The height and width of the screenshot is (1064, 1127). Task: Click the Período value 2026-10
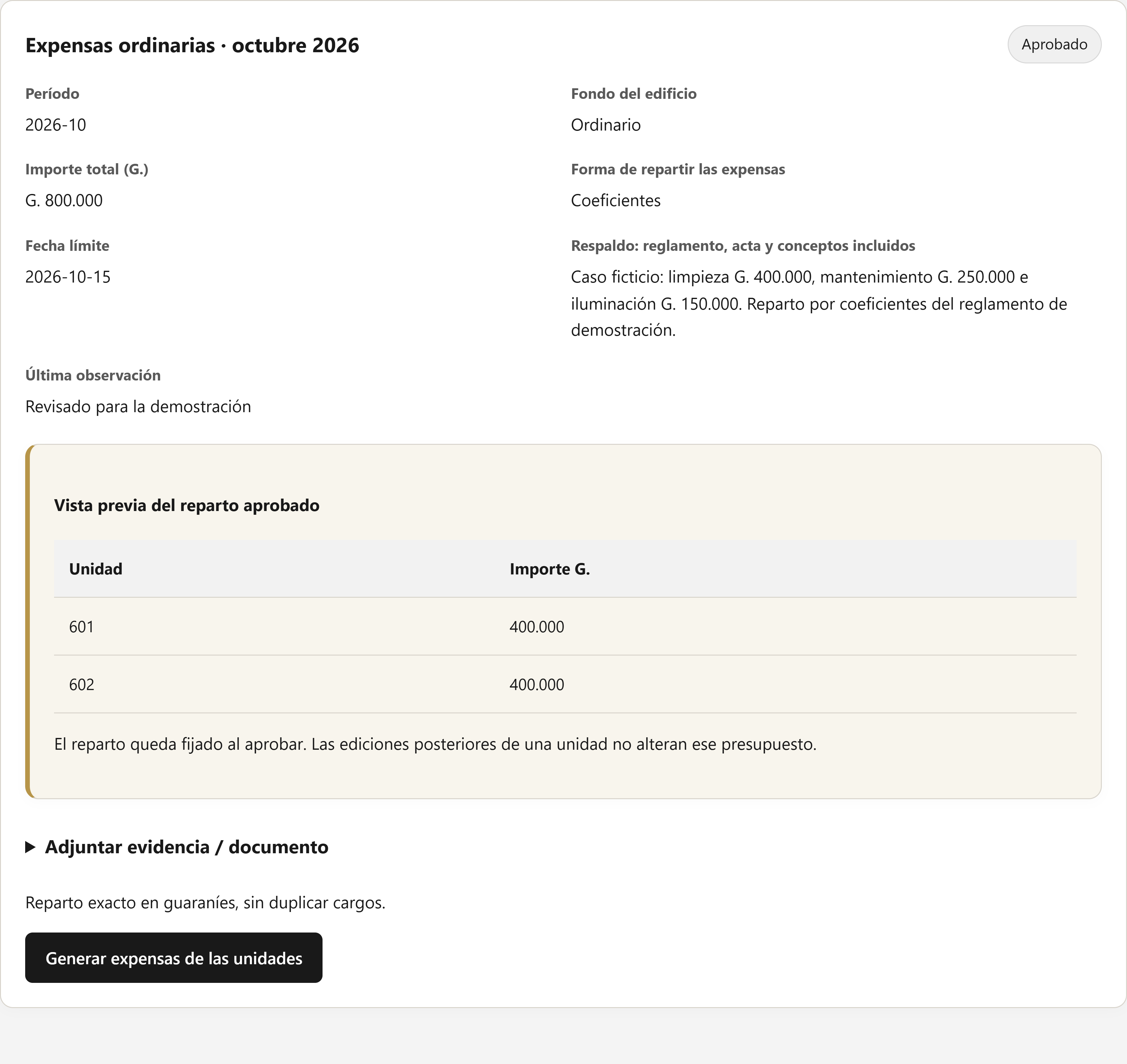click(x=56, y=125)
